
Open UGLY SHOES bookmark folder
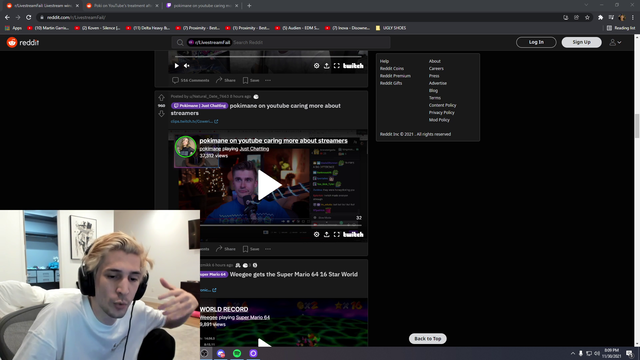click(391, 28)
